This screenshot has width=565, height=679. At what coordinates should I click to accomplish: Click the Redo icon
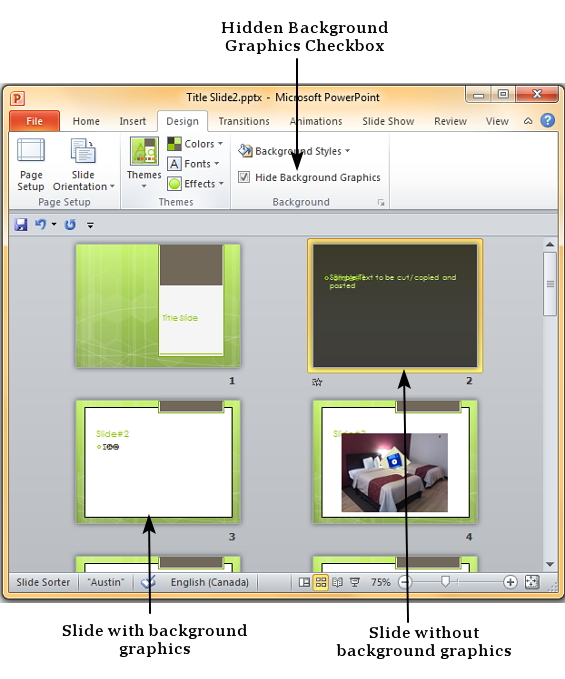(x=70, y=224)
